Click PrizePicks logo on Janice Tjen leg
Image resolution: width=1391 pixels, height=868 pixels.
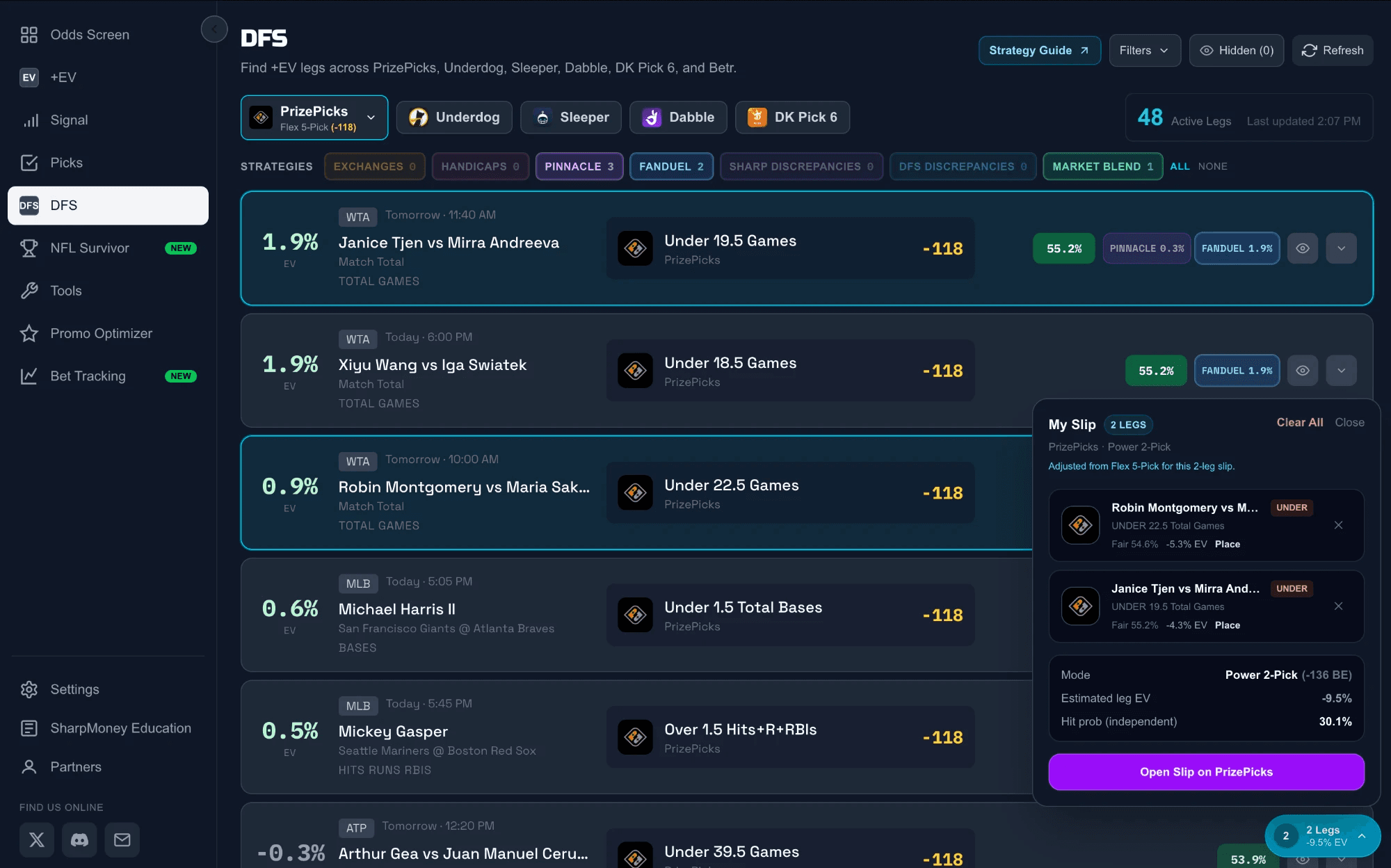coord(635,248)
